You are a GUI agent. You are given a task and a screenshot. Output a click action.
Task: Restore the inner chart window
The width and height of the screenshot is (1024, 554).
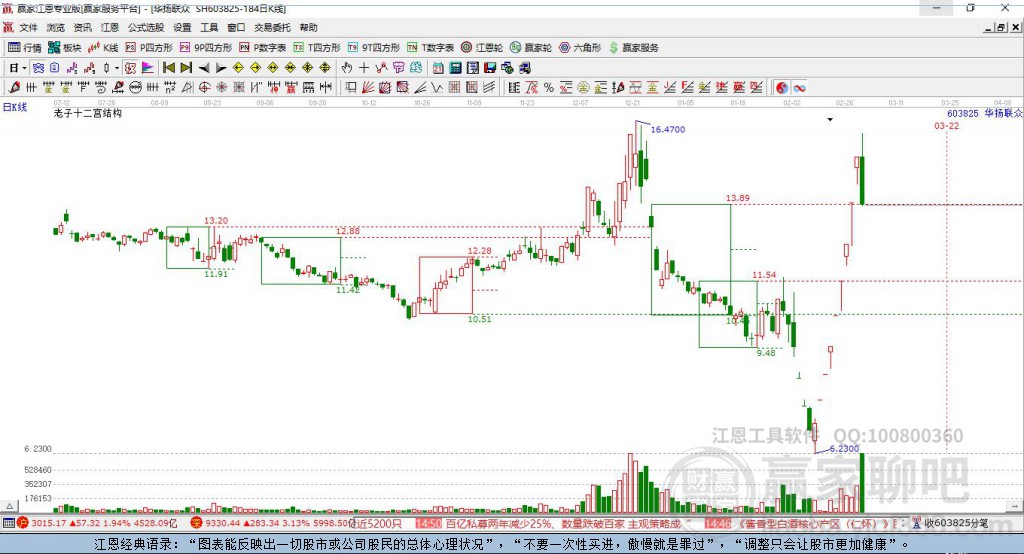click(x=1000, y=27)
